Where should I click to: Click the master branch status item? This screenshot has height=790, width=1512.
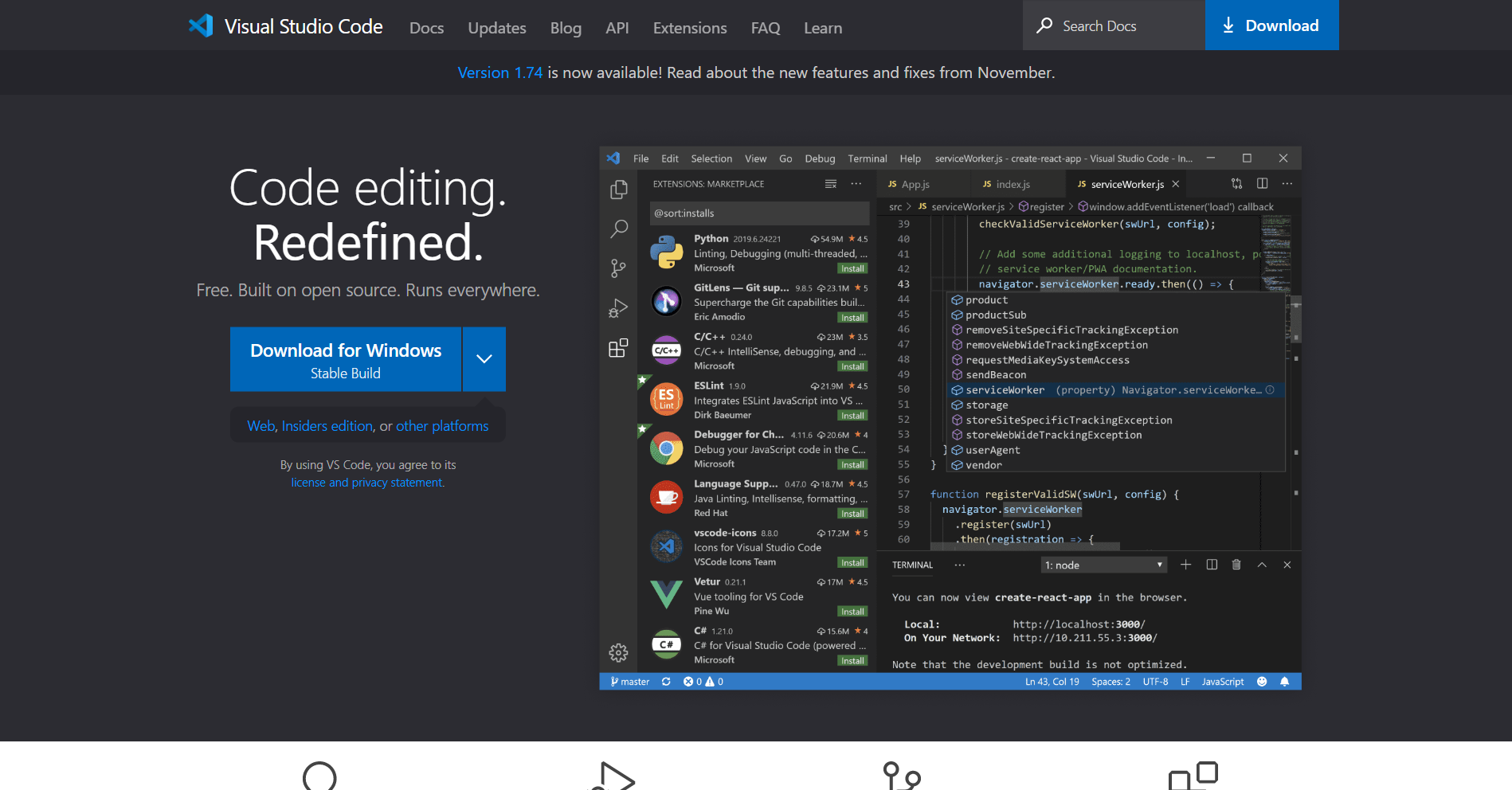tap(629, 682)
